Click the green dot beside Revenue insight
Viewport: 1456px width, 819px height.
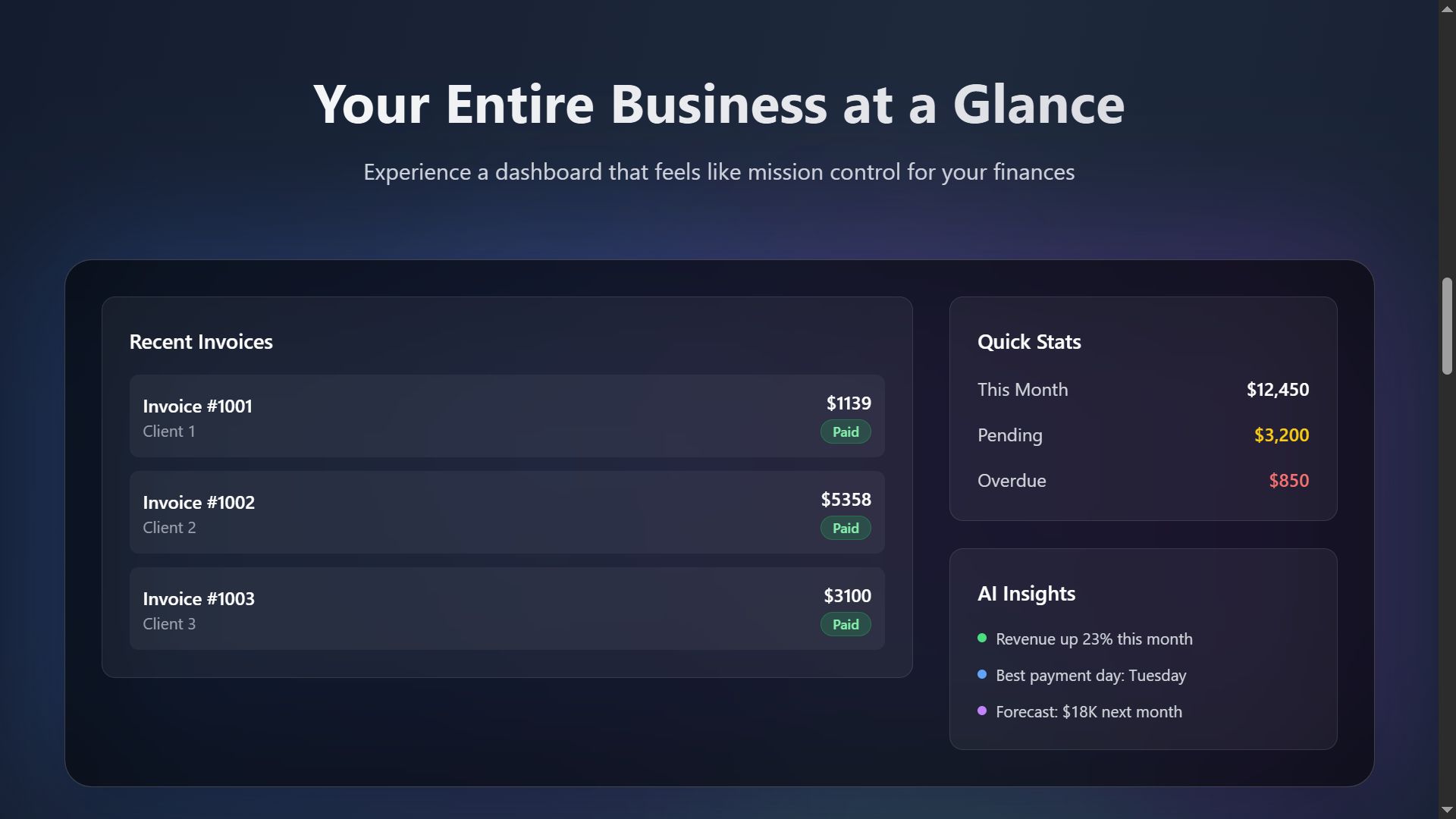pos(982,639)
